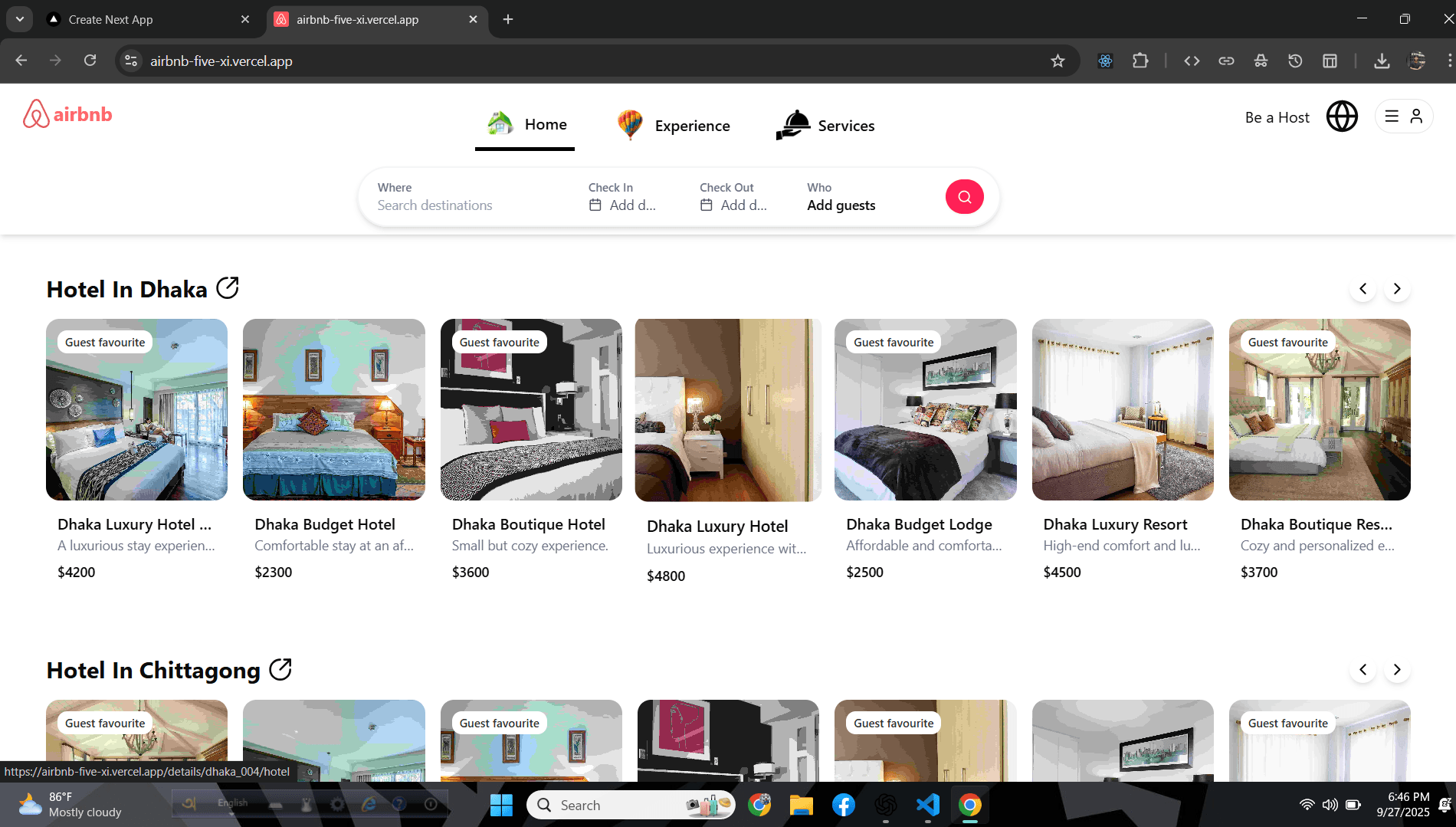Screen dimensions: 1456x827
Task: Switch to the Experience tab
Action: (x=674, y=126)
